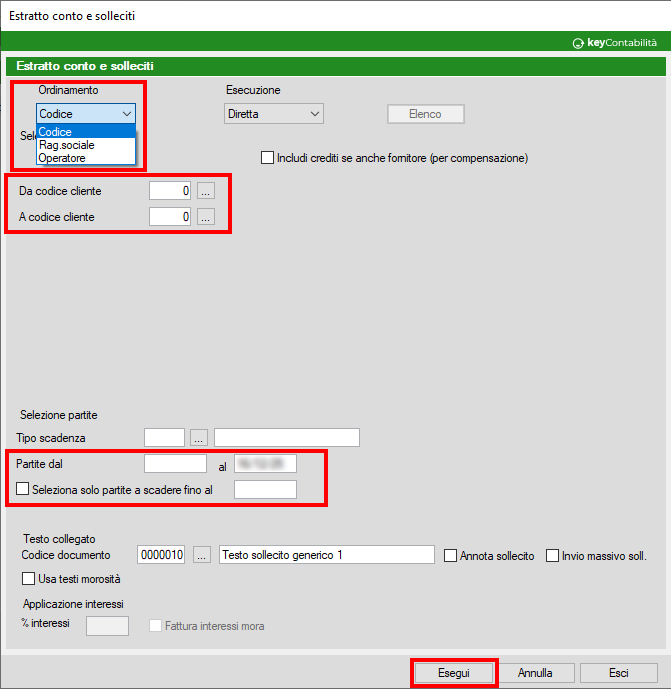The image size is (671, 689).
Task: Enable Includi crediti se anche fornitore
Action: pos(267,158)
